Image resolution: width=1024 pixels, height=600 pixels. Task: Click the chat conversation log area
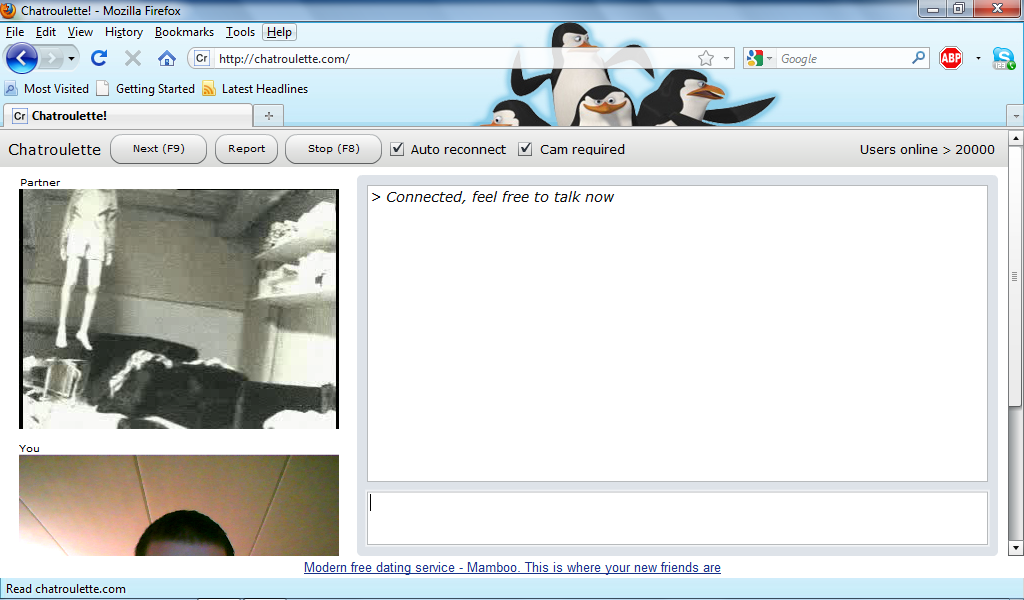677,333
